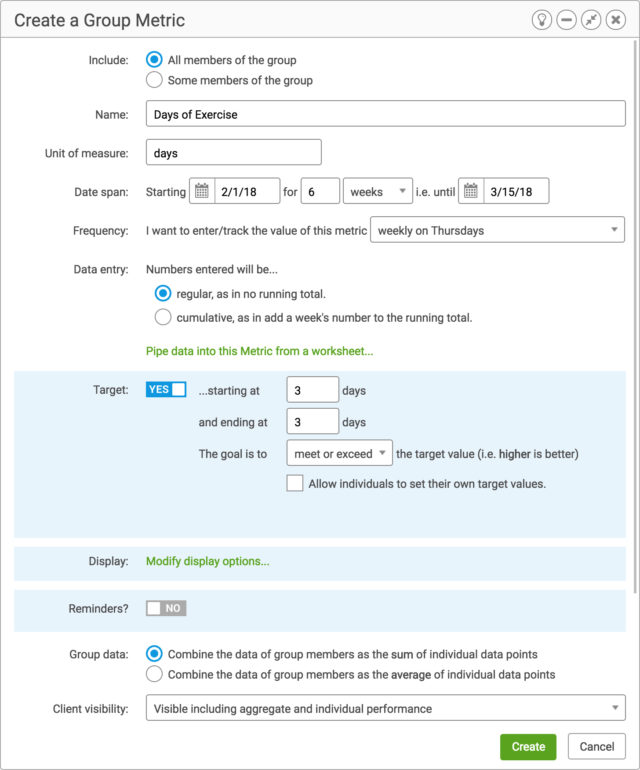
Task: Click the green Create button
Action: click(x=528, y=746)
